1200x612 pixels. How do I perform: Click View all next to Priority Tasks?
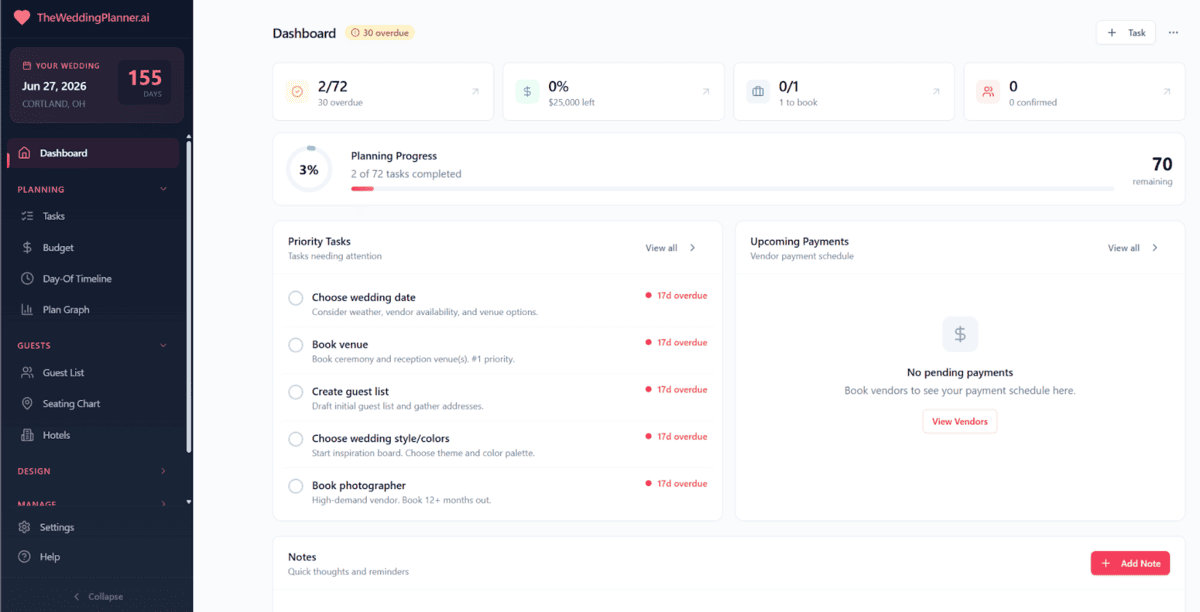point(664,247)
